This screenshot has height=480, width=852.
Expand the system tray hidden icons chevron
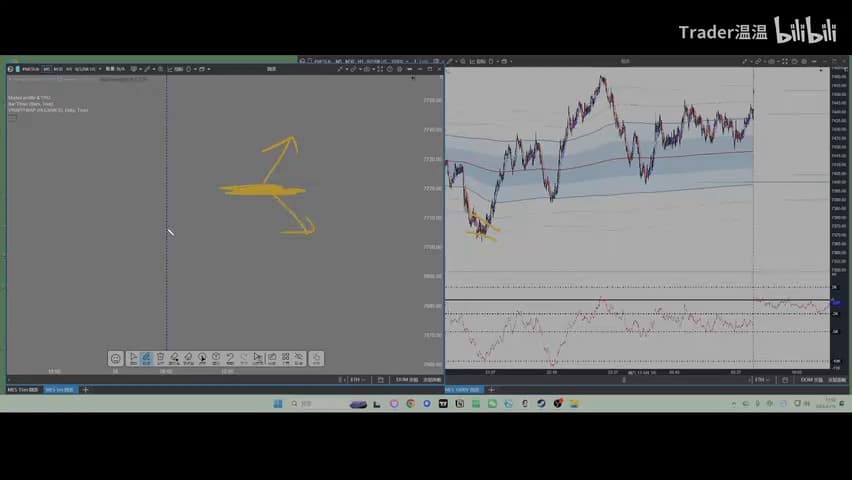(x=734, y=403)
